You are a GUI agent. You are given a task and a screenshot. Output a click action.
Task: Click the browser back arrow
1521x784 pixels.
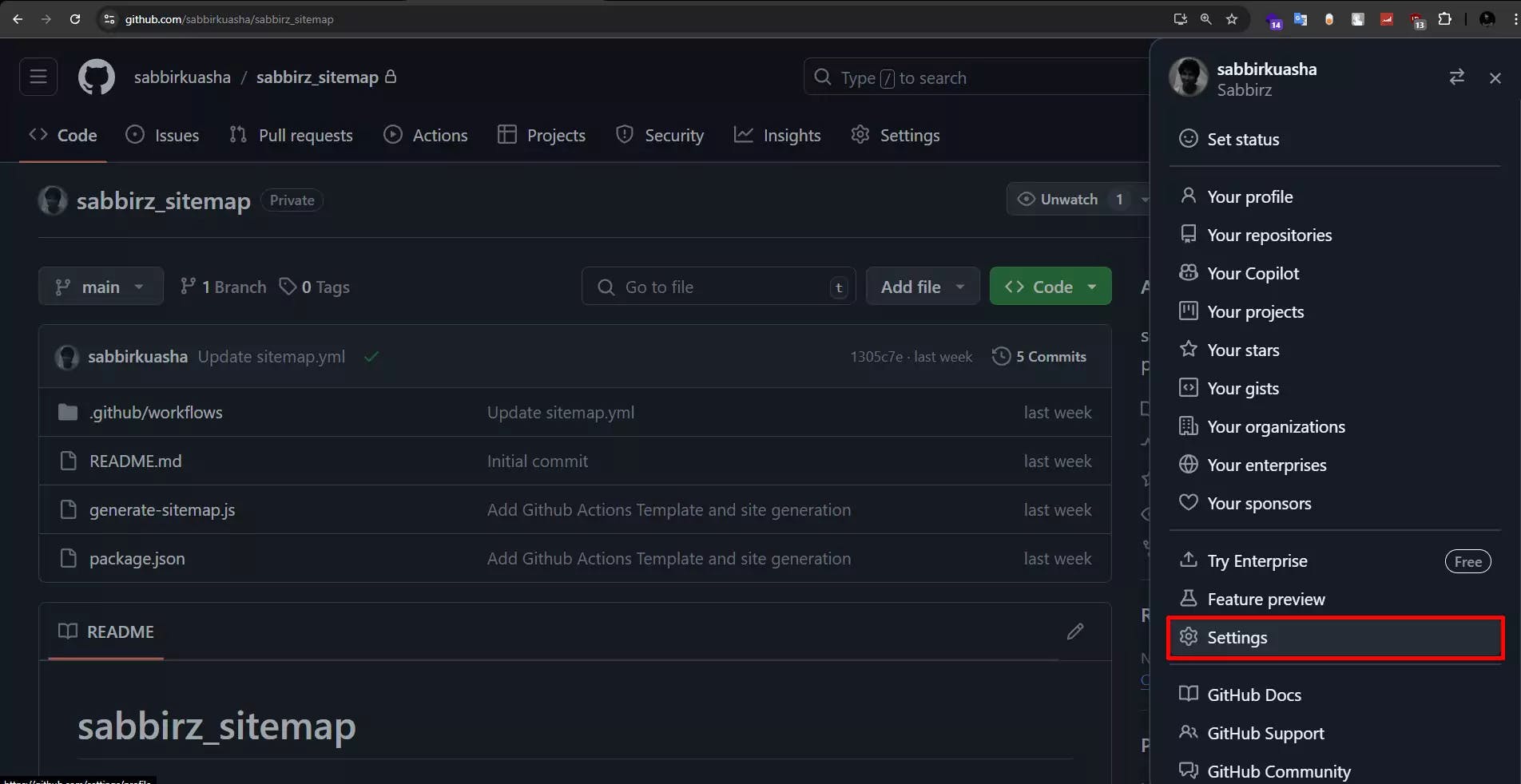pos(18,19)
